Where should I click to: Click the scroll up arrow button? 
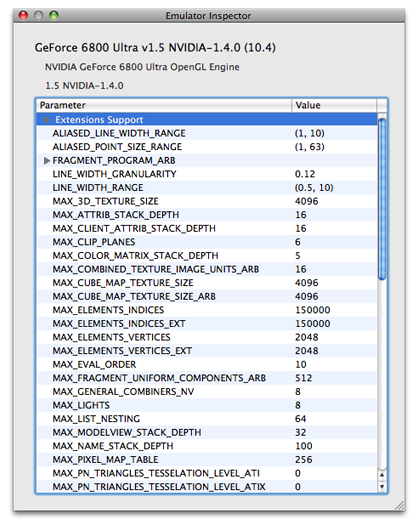(x=382, y=475)
